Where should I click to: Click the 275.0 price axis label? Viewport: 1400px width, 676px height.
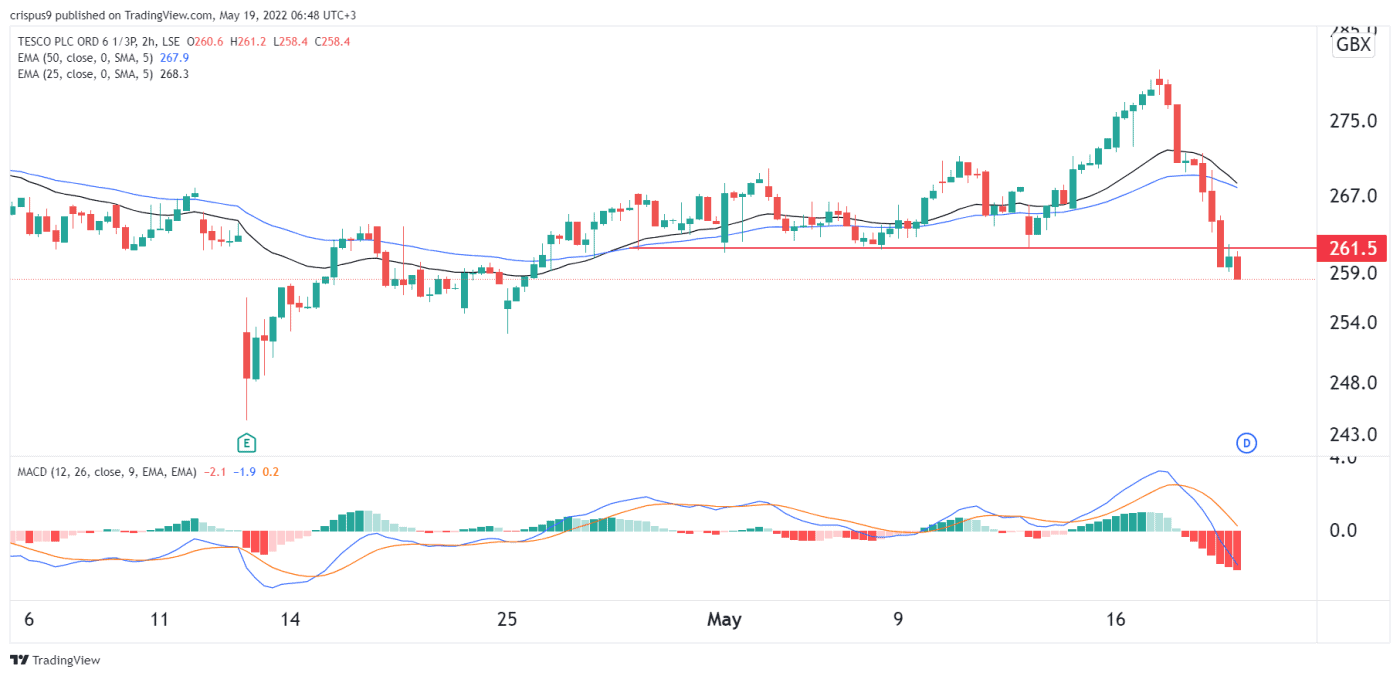click(1352, 121)
